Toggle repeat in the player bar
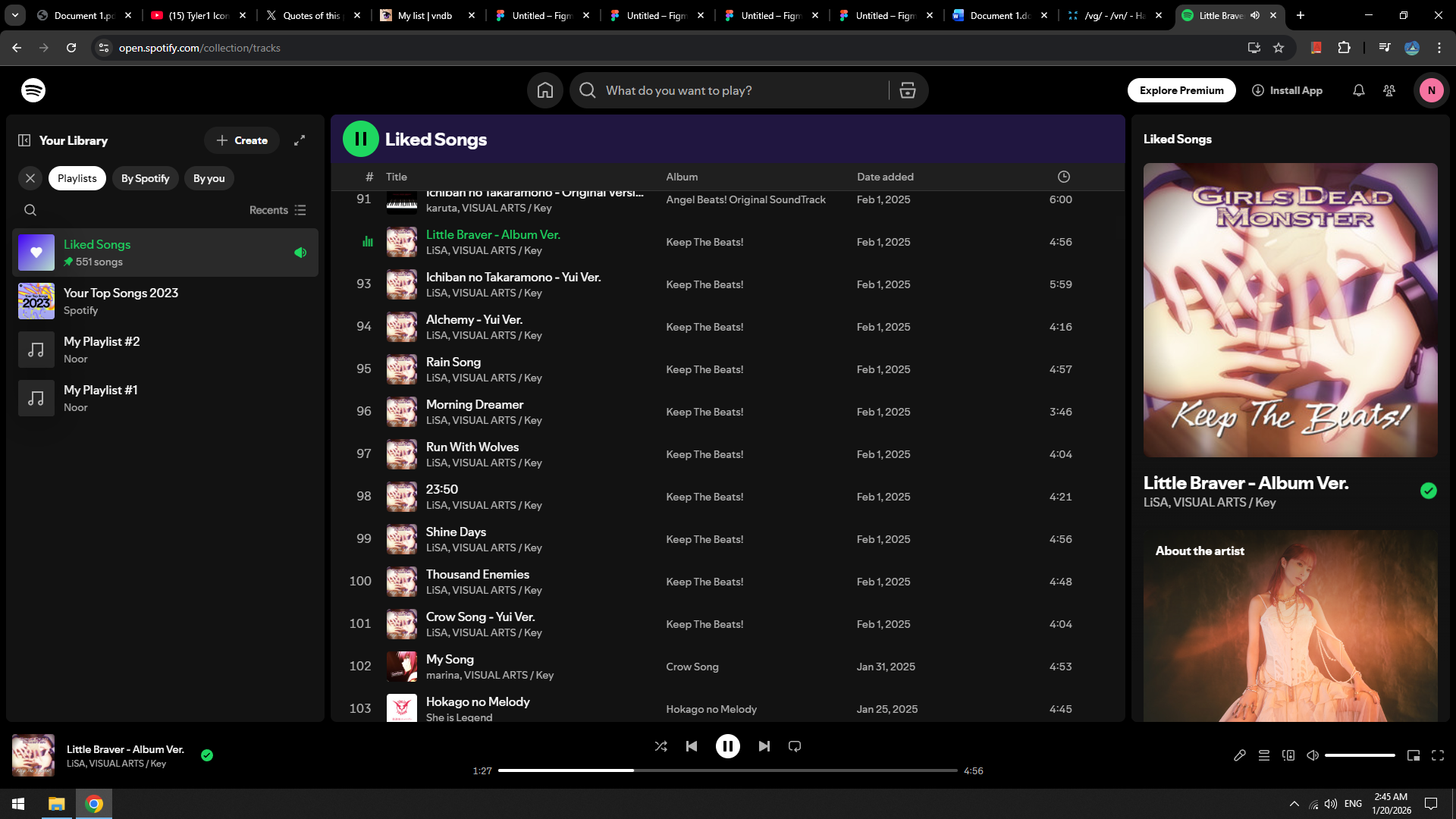The width and height of the screenshot is (1456, 819). click(794, 746)
